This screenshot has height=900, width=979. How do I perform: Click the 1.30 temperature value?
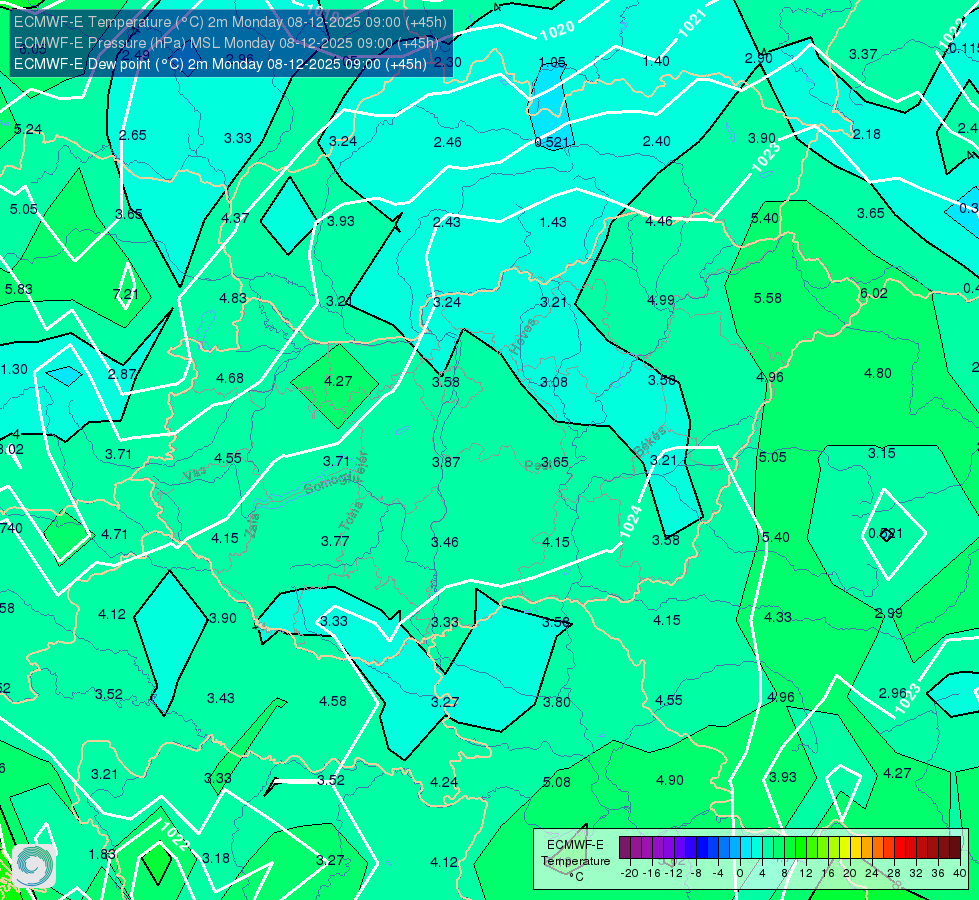point(14,369)
